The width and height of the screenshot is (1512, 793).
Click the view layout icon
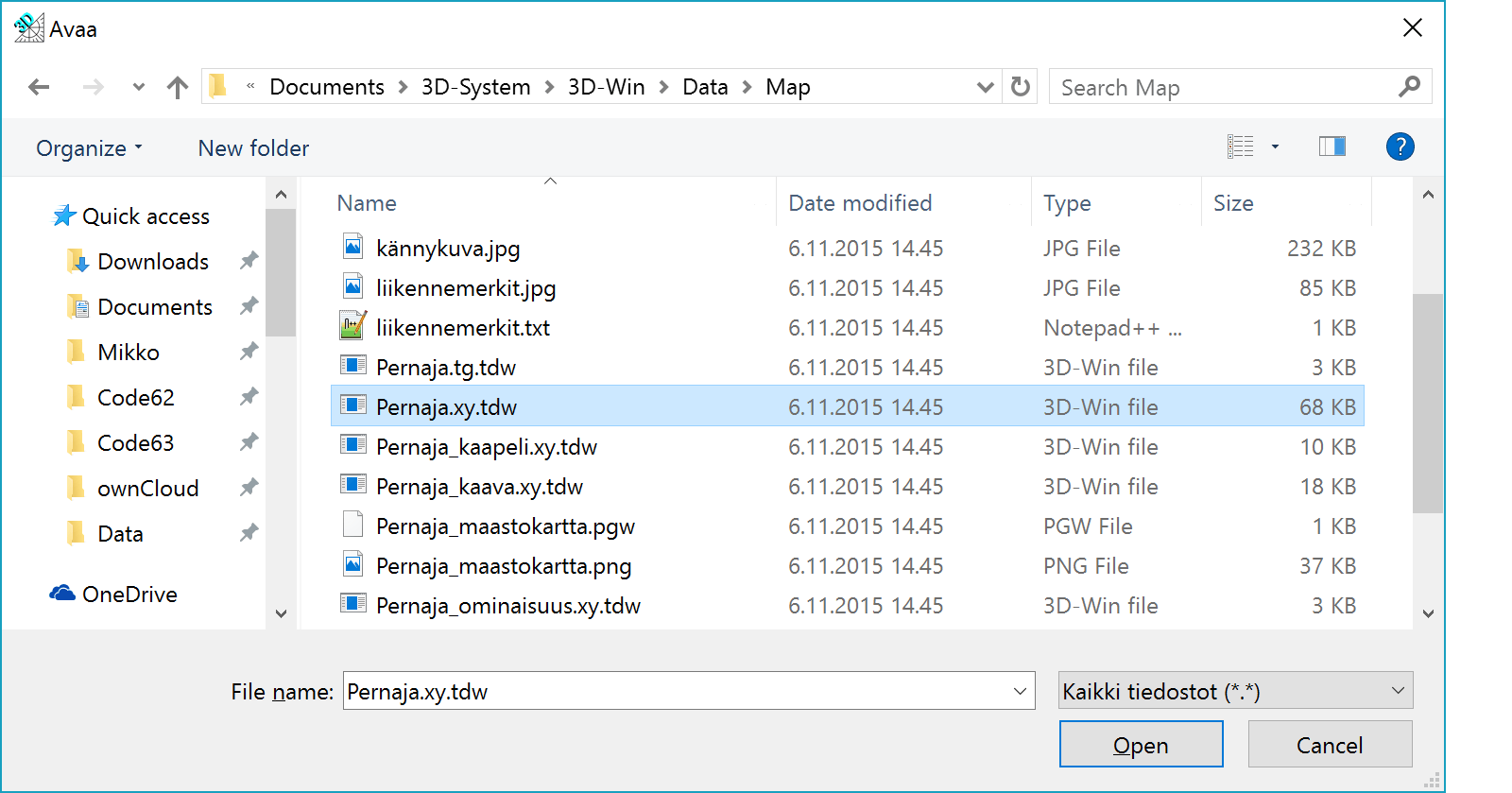coord(1240,147)
